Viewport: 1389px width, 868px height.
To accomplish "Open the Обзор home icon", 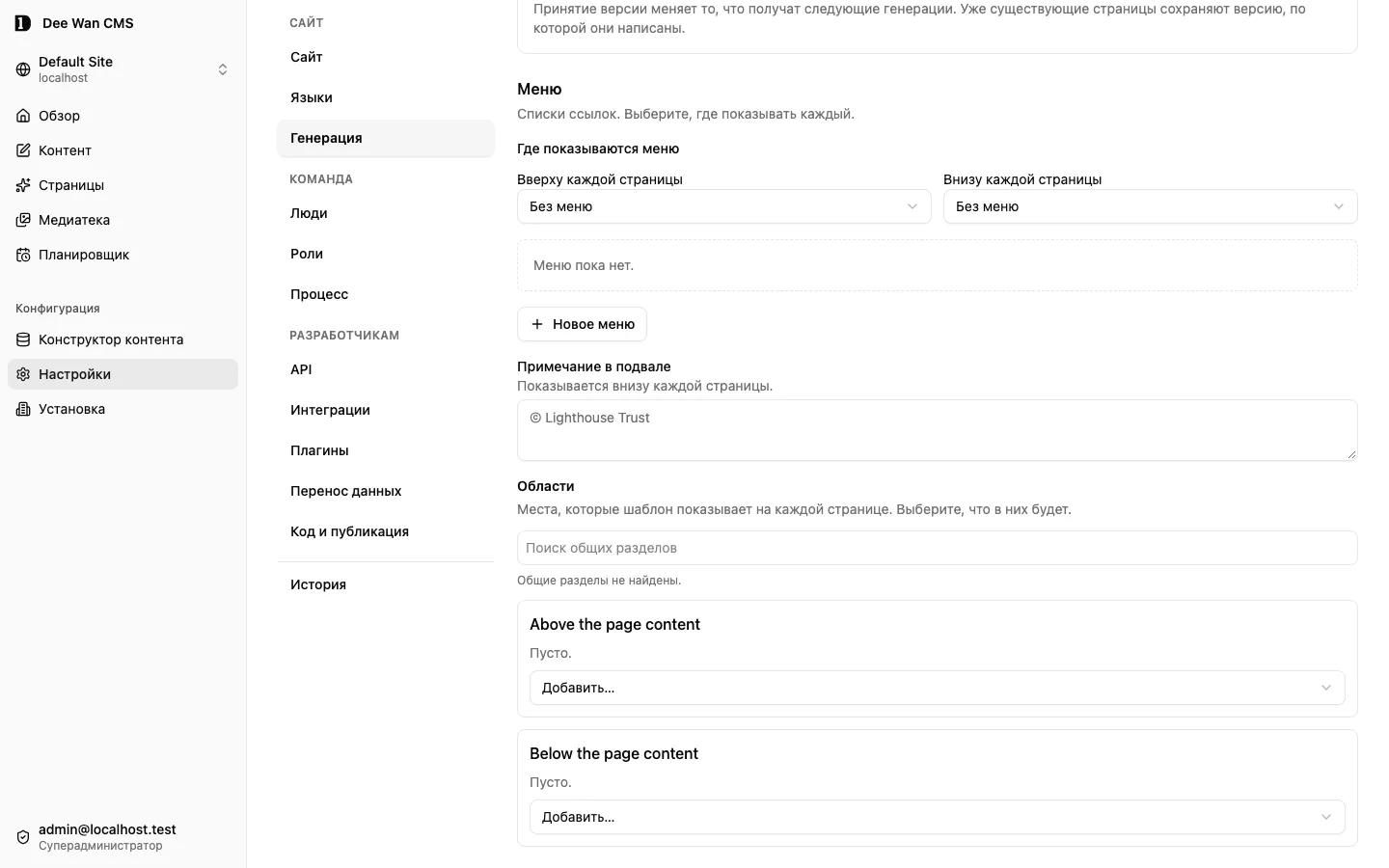I will pyautogui.click(x=23, y=116).
